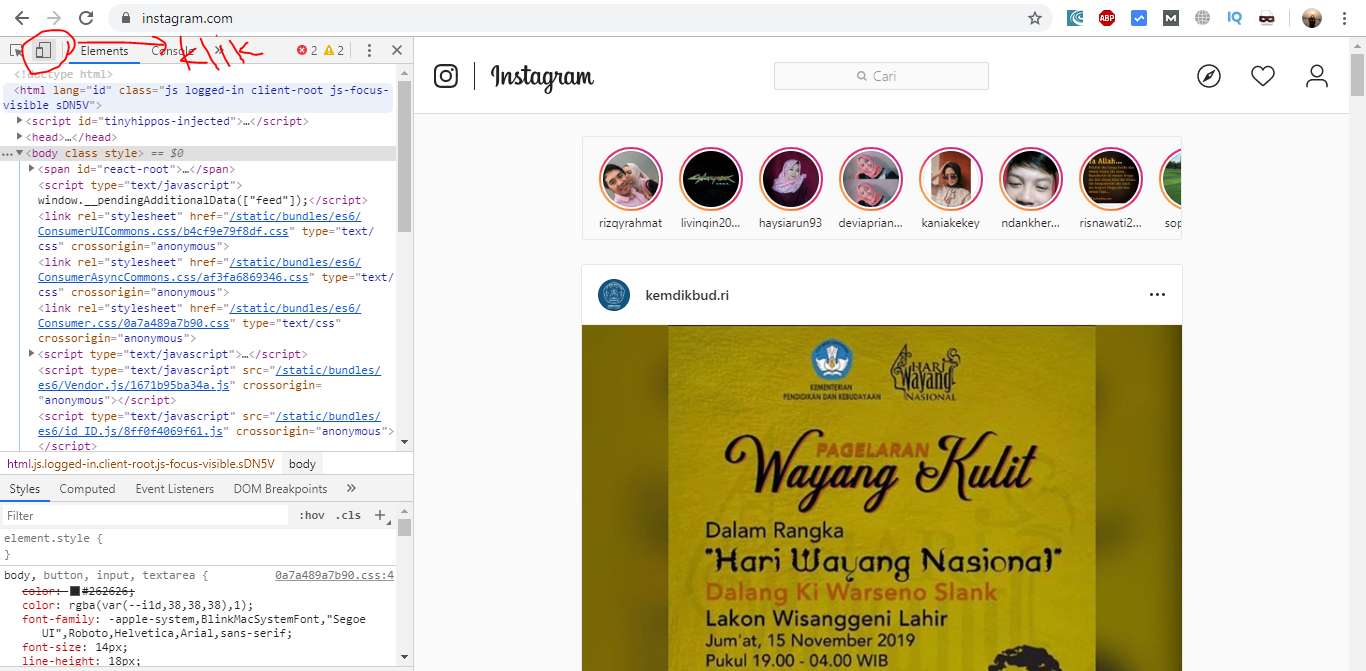1366x671 pixels.
Task: Select body breadcrumb in DevTools
Action: (x=302, y=464)
